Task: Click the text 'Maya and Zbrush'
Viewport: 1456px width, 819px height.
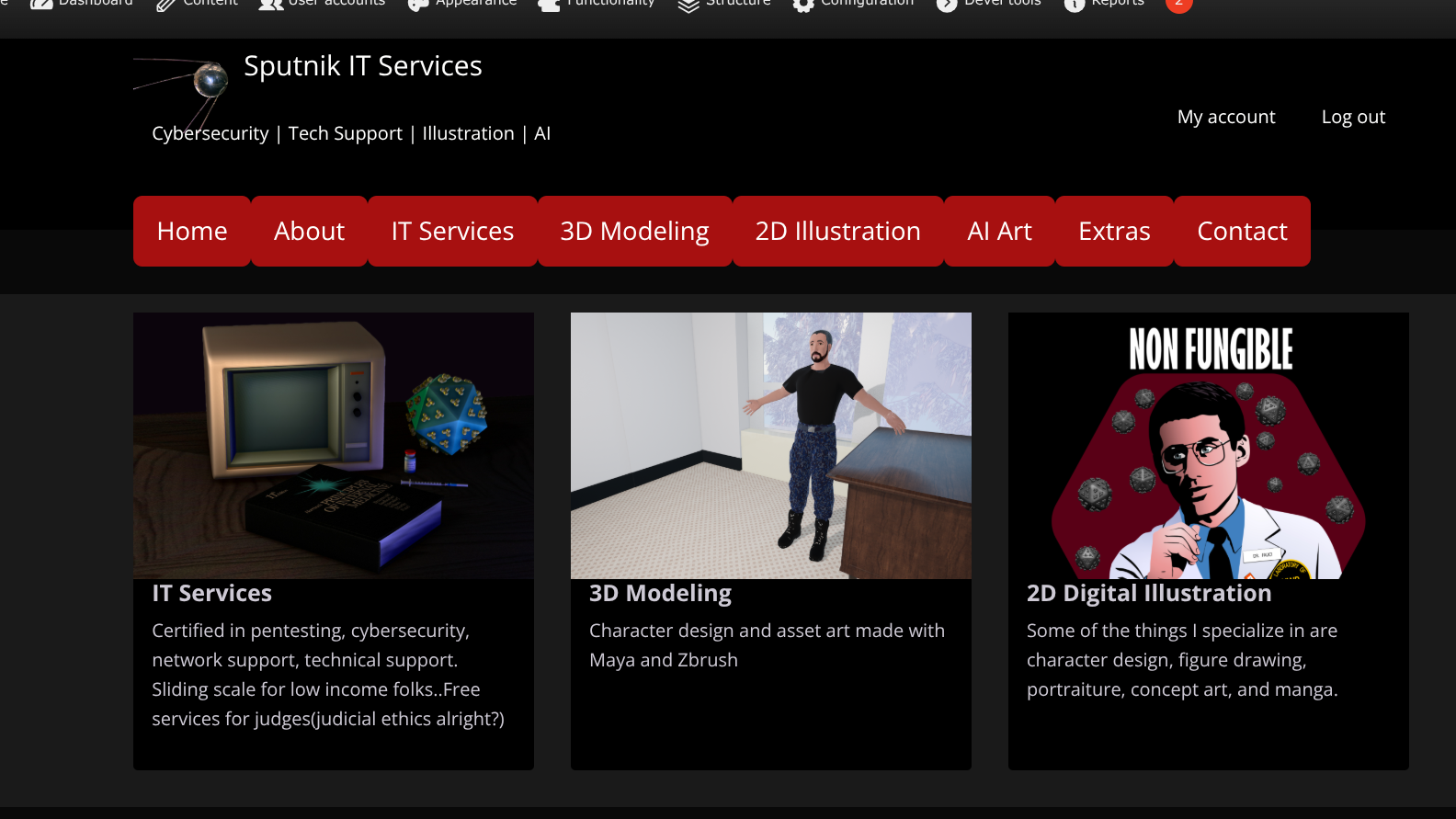Action: click(664, 660)
